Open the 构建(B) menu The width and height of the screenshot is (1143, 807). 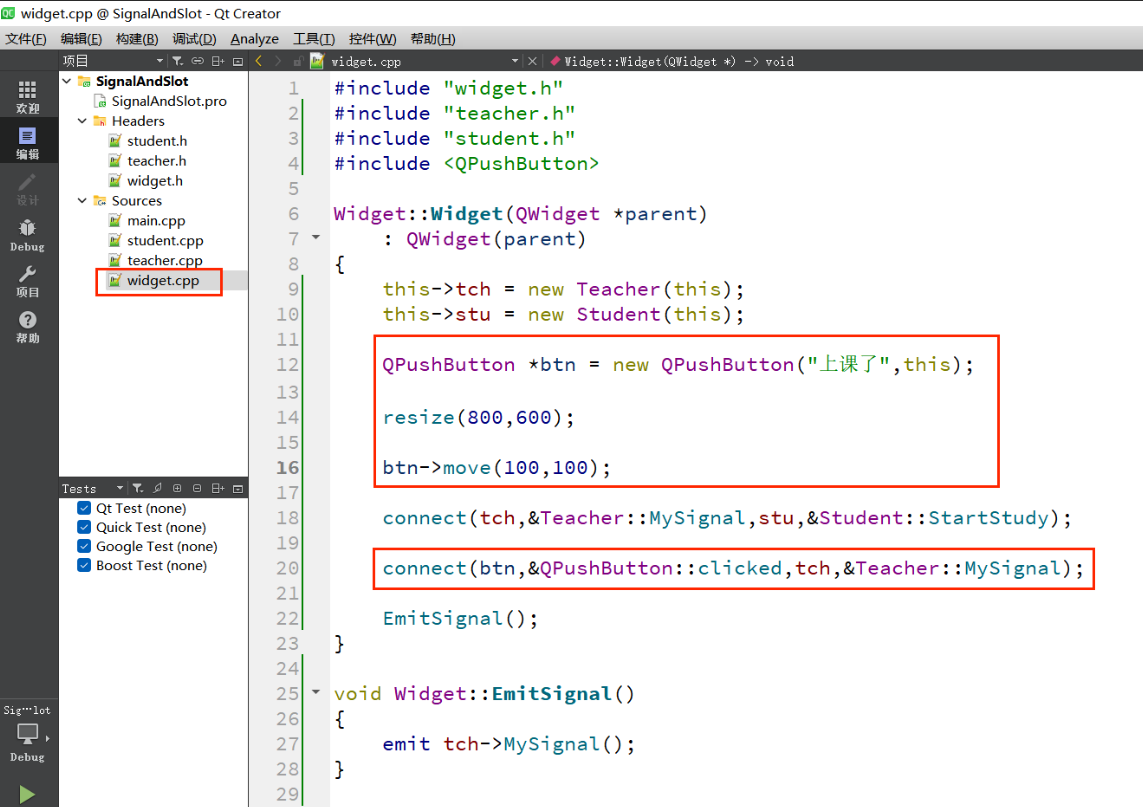pos(137,39)
